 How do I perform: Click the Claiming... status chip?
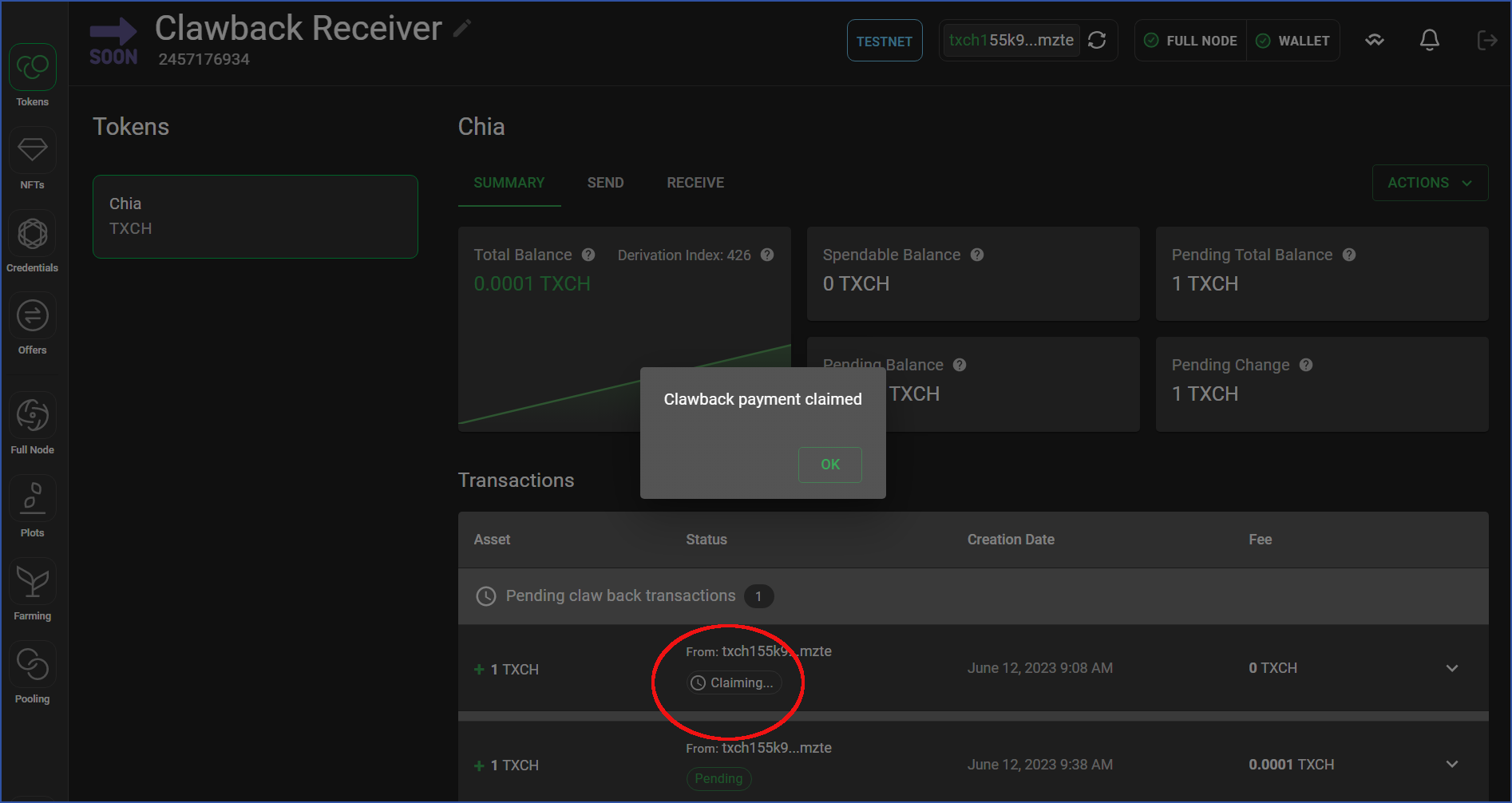(734, 683)
